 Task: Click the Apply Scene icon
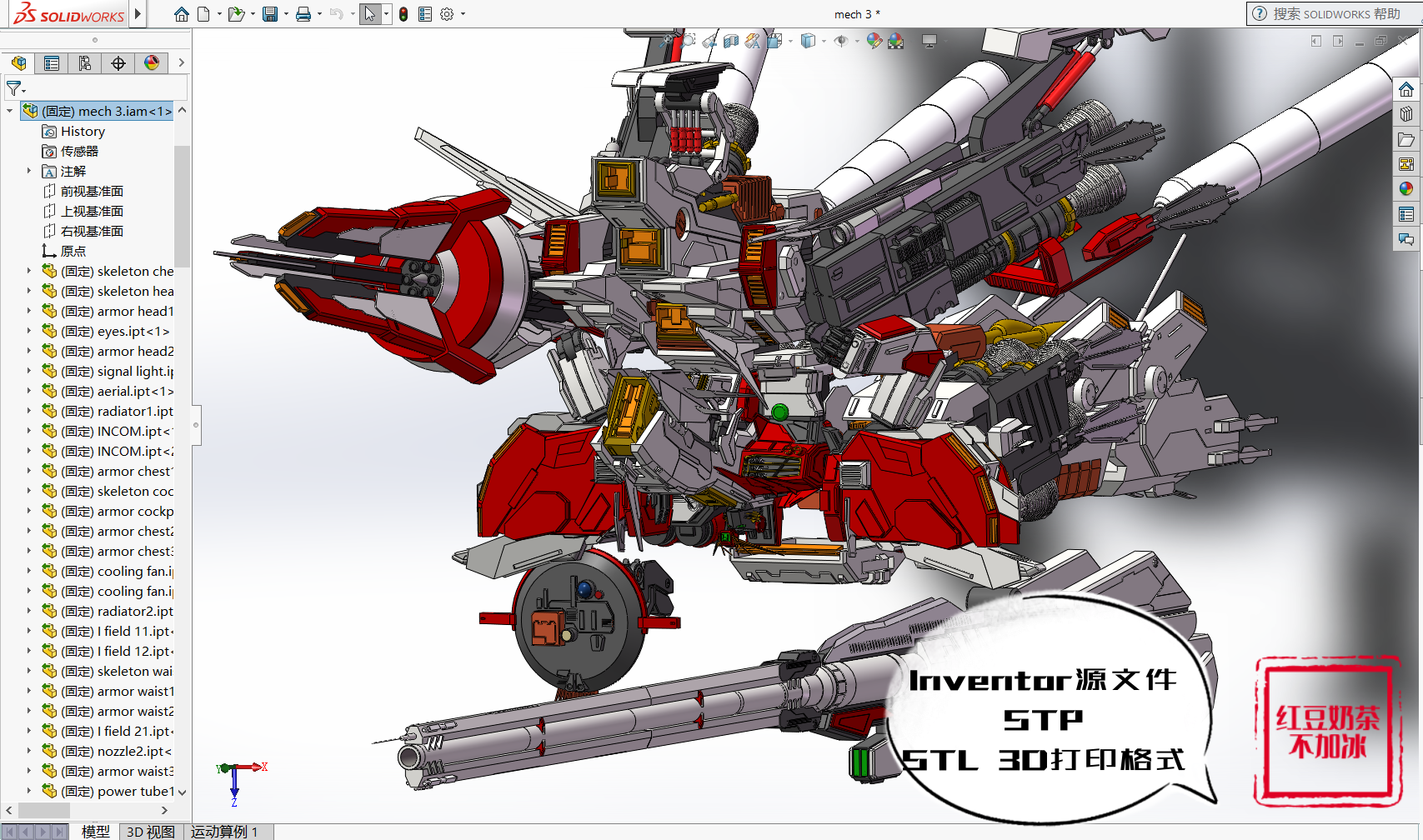click(x=894, y=40)
